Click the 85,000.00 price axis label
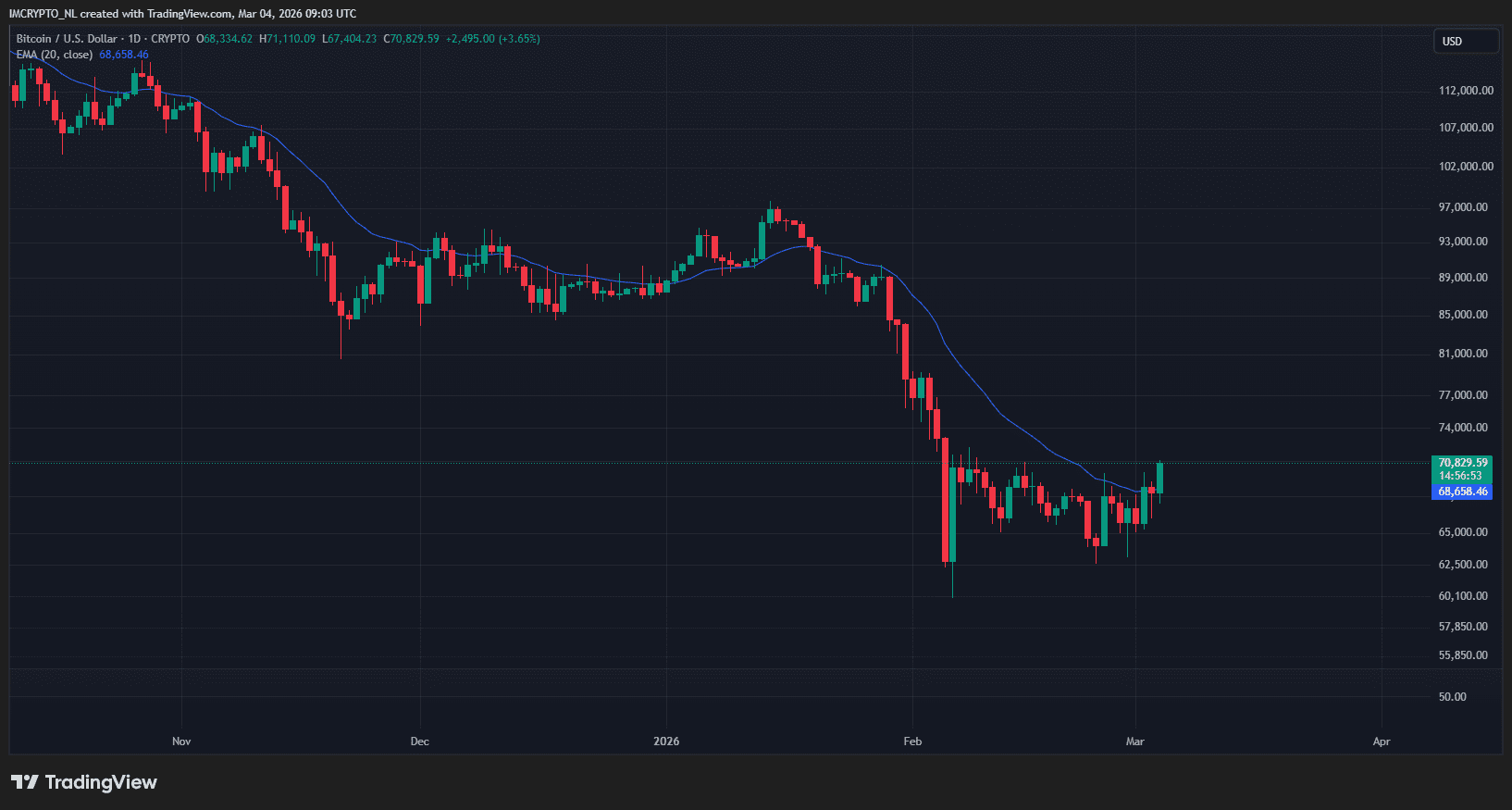 point(1463,315)
